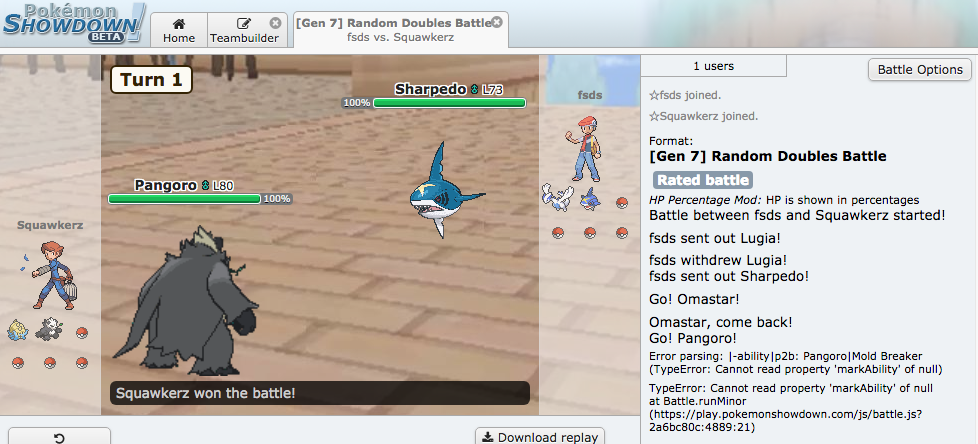Click '☆Squawkerz joined.' in chat log
The width and height of the screenshot is (978, 444).
(x=704, y=116)
